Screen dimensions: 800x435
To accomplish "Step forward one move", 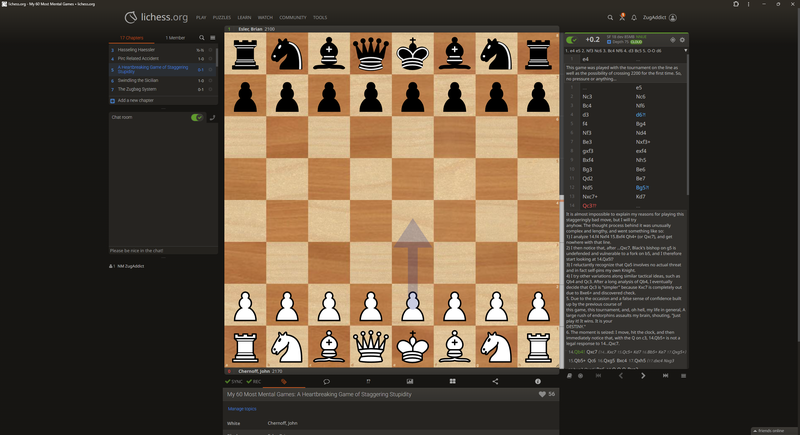I will (x=643, y=376).
